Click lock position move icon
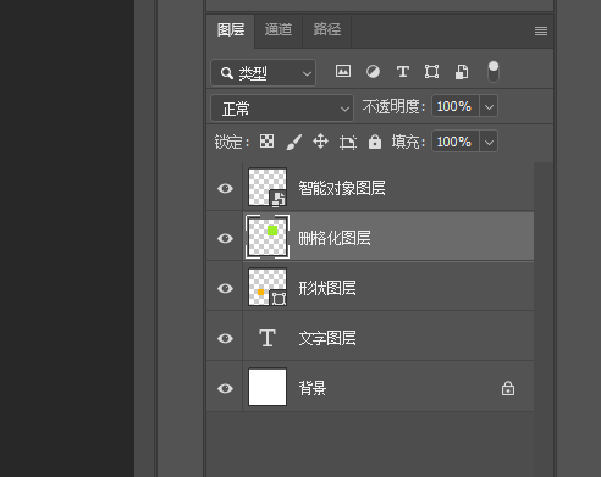This screenshot has height=477, width=601. tap(321, 142)
